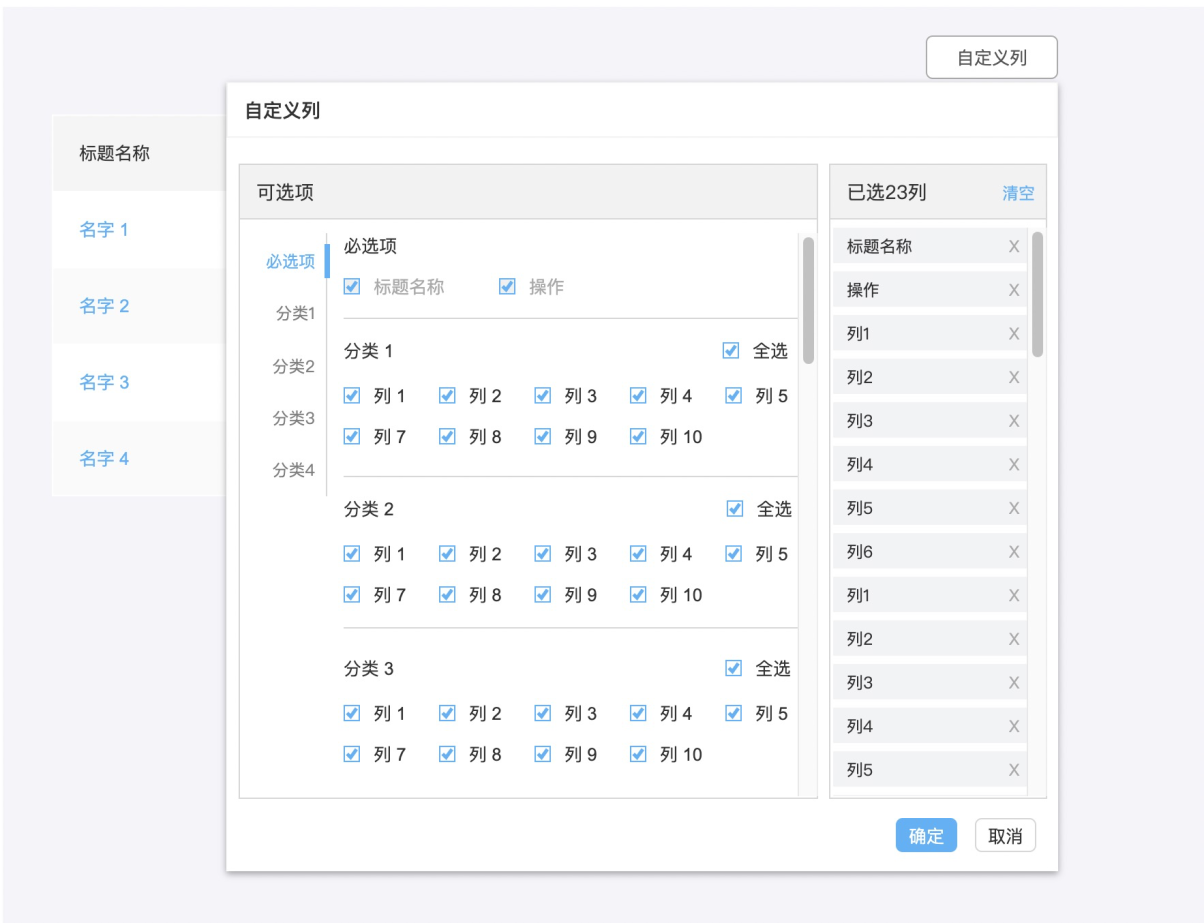This screenshot has height=923, width=1204.
Task: Open the 自定义列 button
Action: point(991,58)
